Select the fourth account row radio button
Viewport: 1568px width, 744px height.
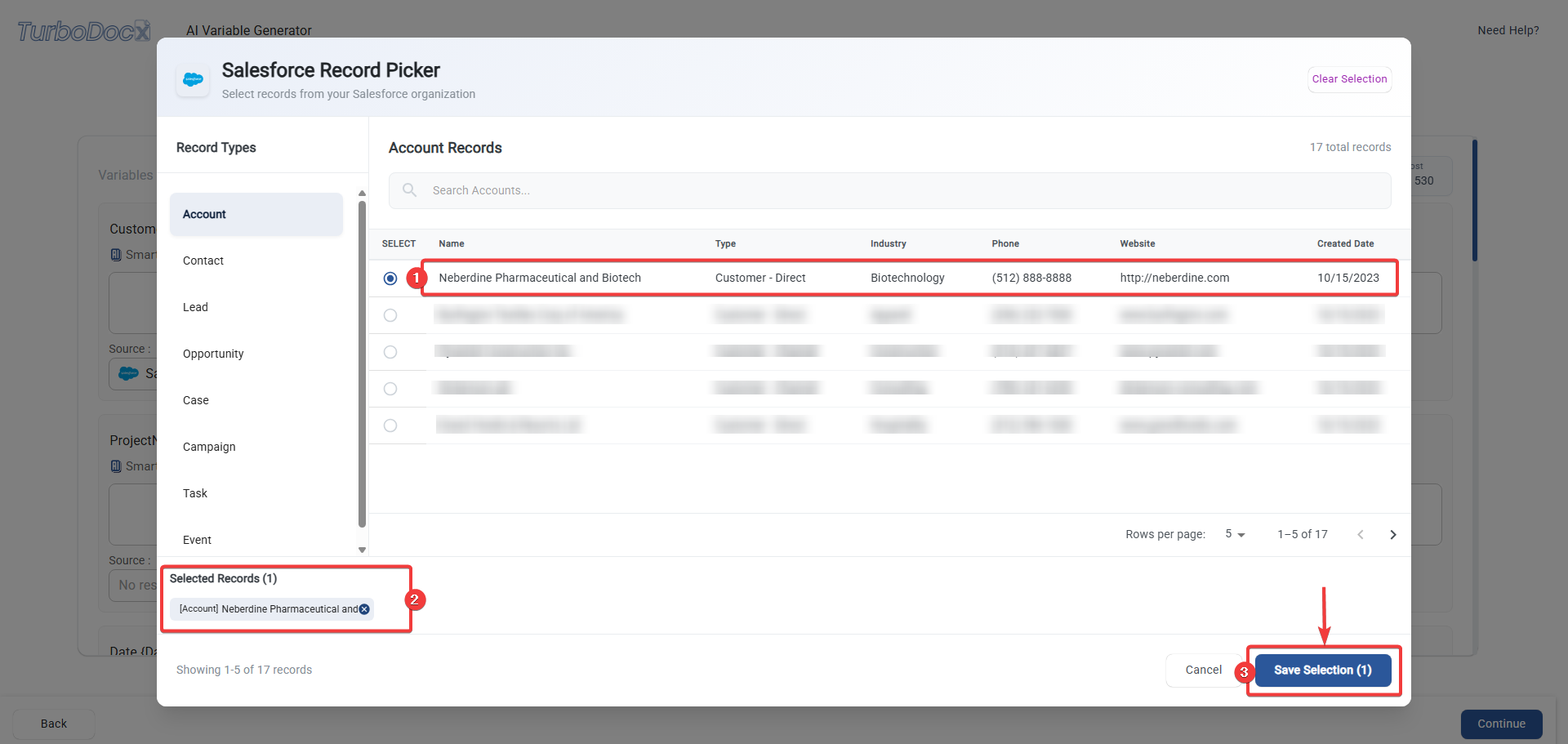pos(390,389)
